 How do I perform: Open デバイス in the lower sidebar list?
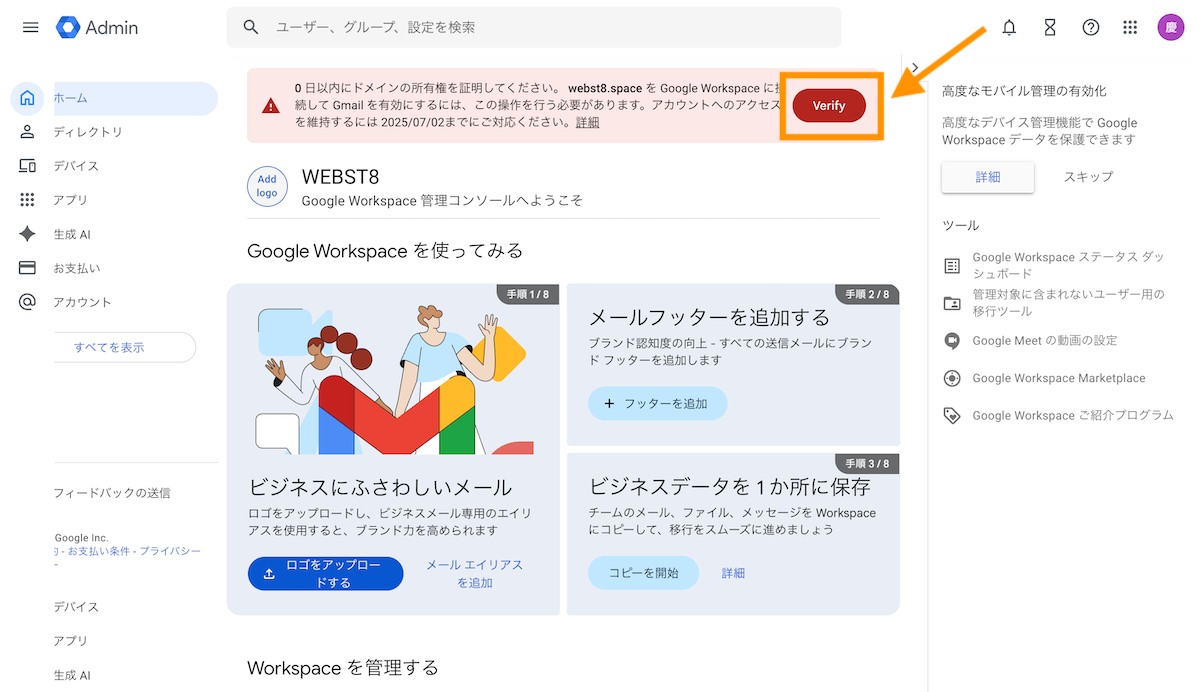click(x=76, y=607)
